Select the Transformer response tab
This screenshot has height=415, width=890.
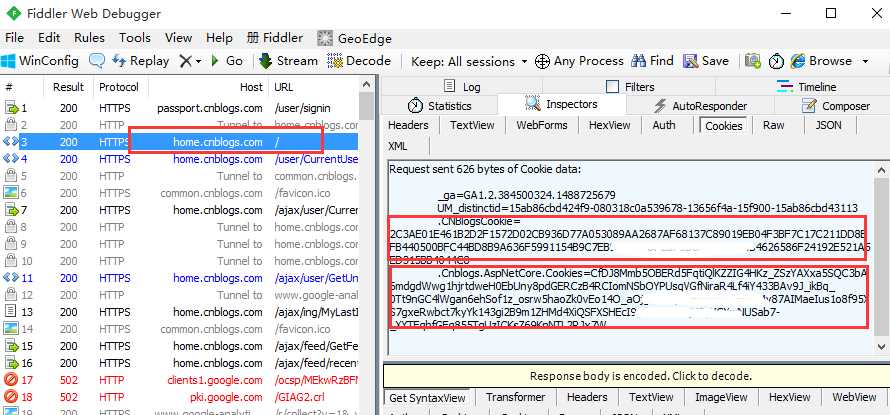click(x=515, y=397)
